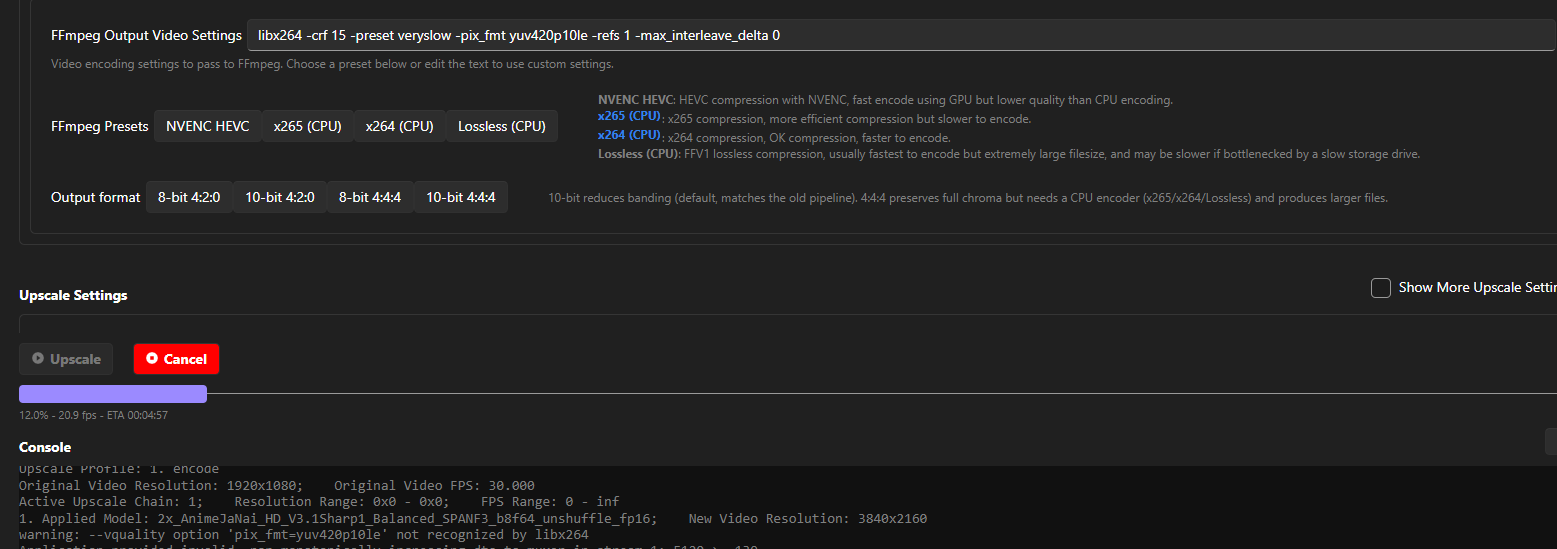
Task: Click the Upscale button with play icon
Action: click(x=66, y=359)
